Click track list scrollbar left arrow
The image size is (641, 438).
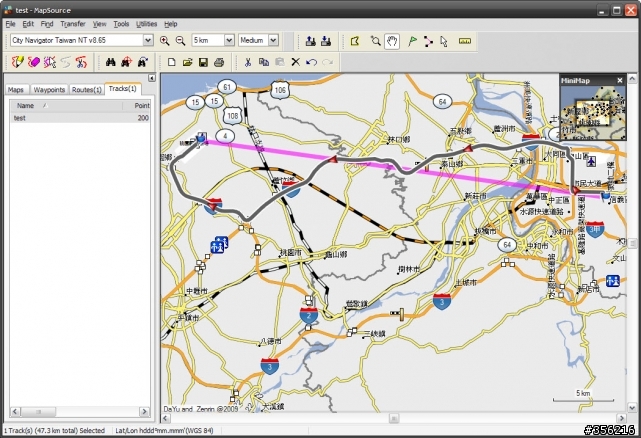[x=15, y=411]
